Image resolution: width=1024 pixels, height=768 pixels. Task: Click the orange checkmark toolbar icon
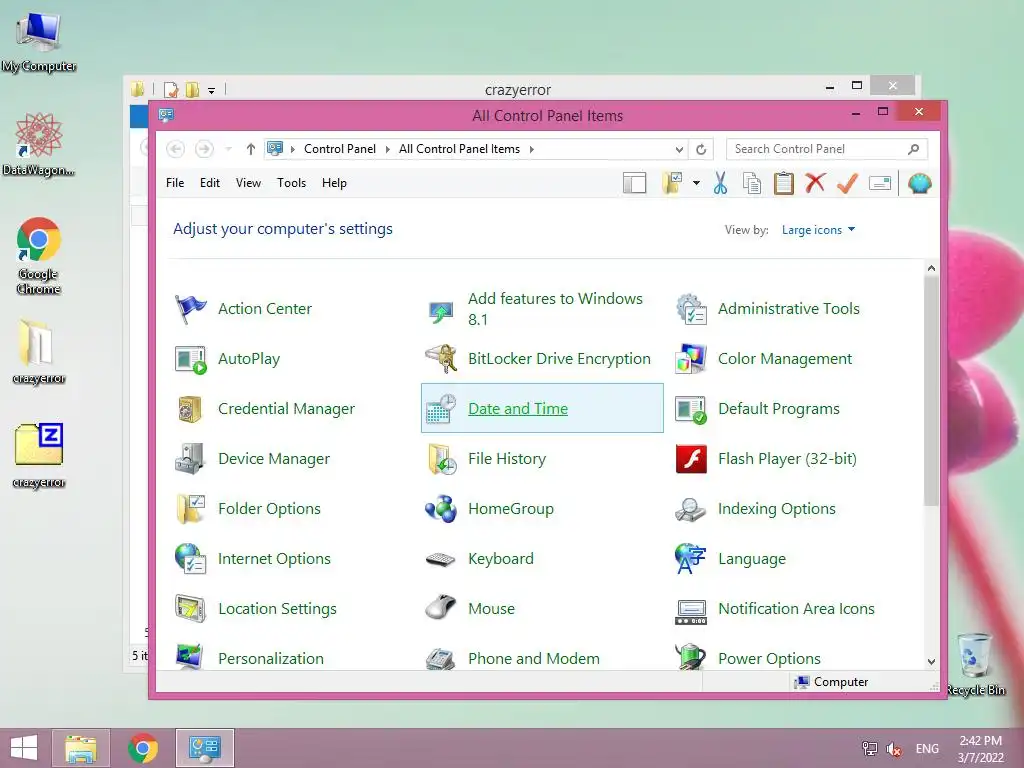(847, 184)
